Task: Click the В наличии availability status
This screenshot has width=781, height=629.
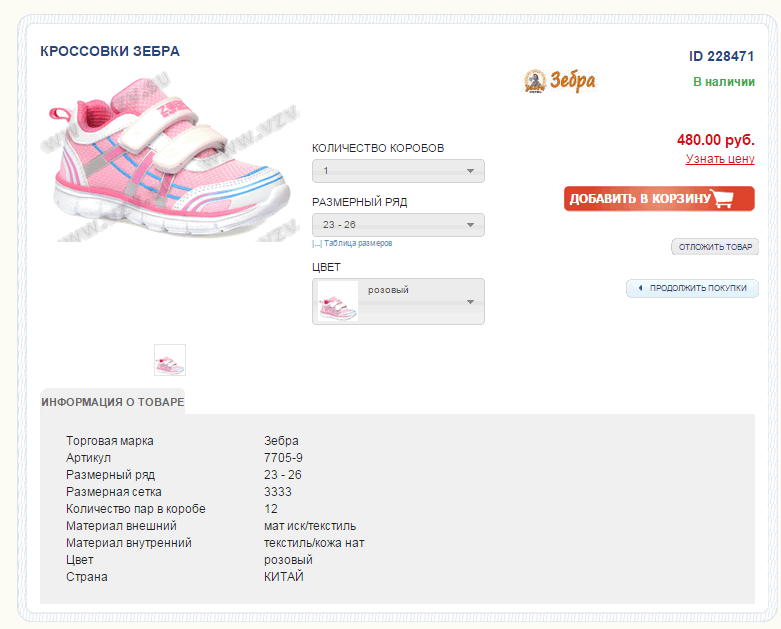Action: [x=723, y=82]
